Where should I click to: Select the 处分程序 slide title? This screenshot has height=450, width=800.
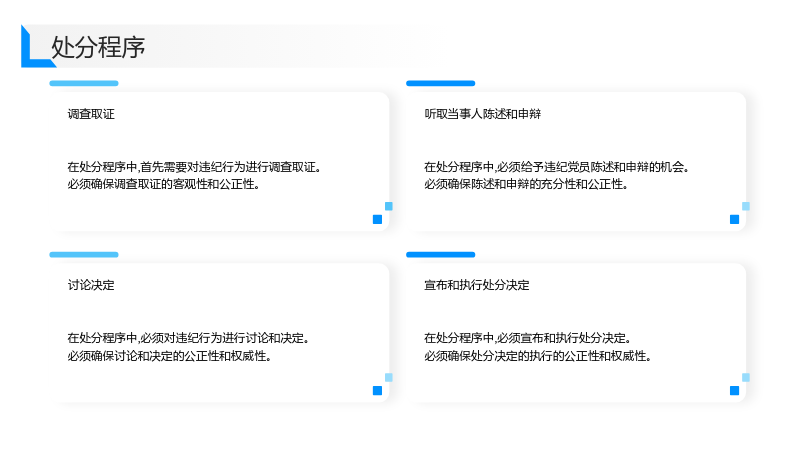(98, 47)
